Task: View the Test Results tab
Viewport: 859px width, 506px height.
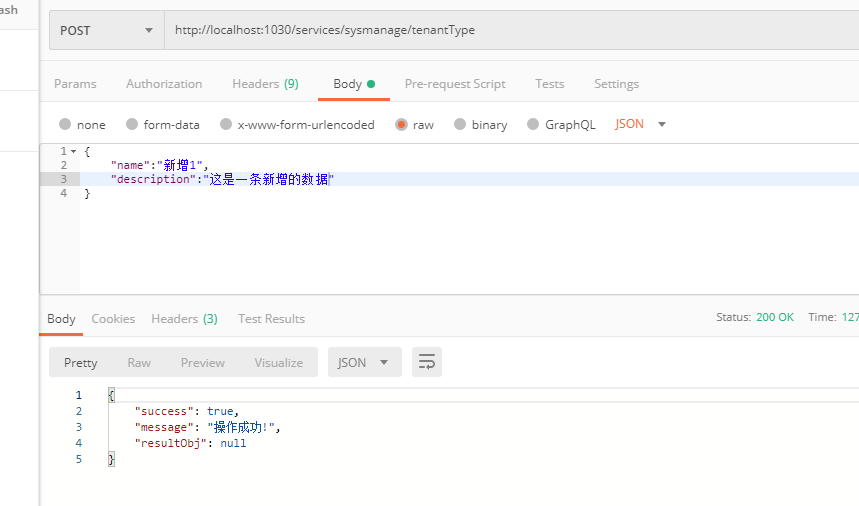Action: (271, 318)
